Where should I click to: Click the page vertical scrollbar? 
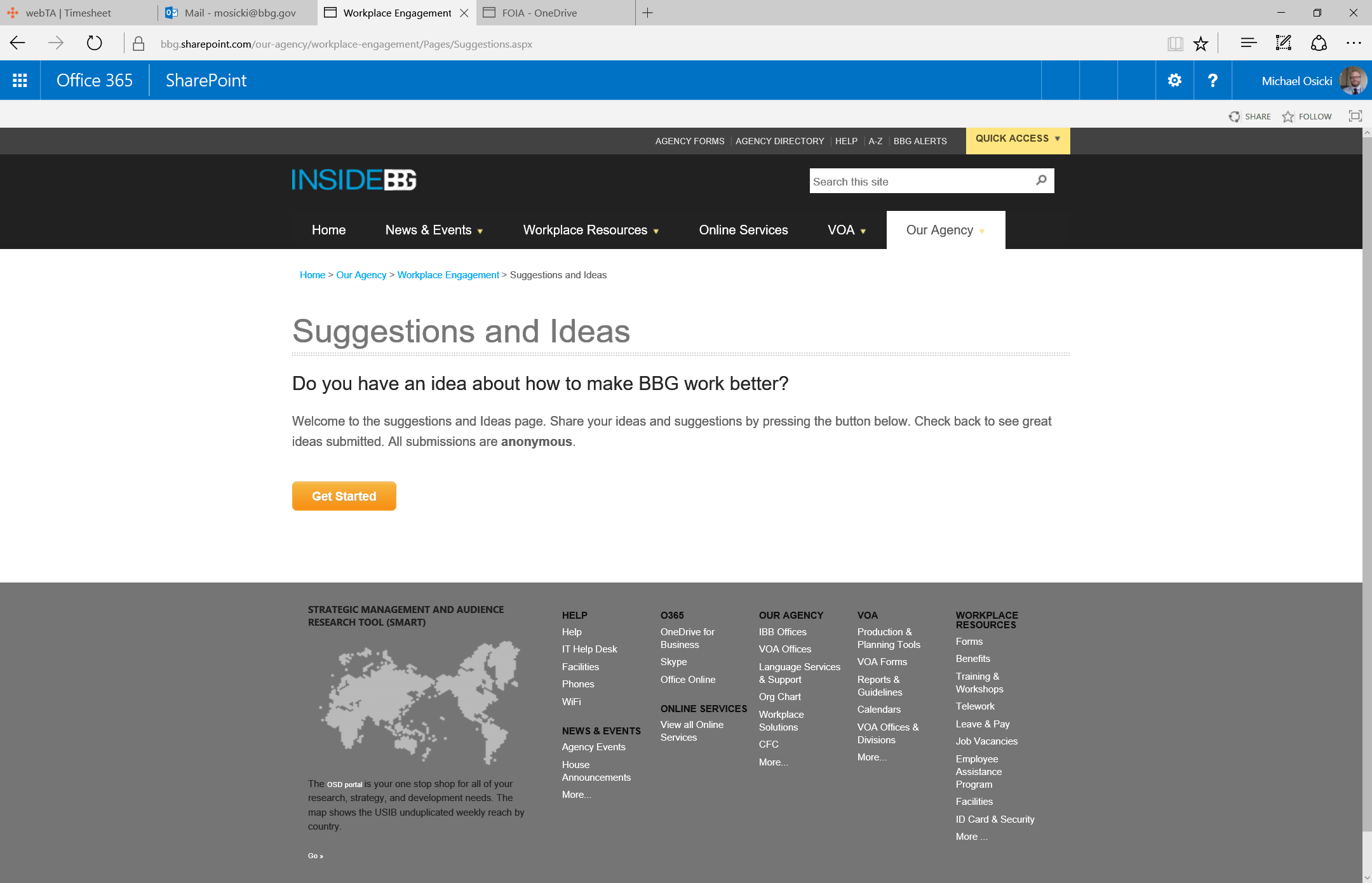1367,483
